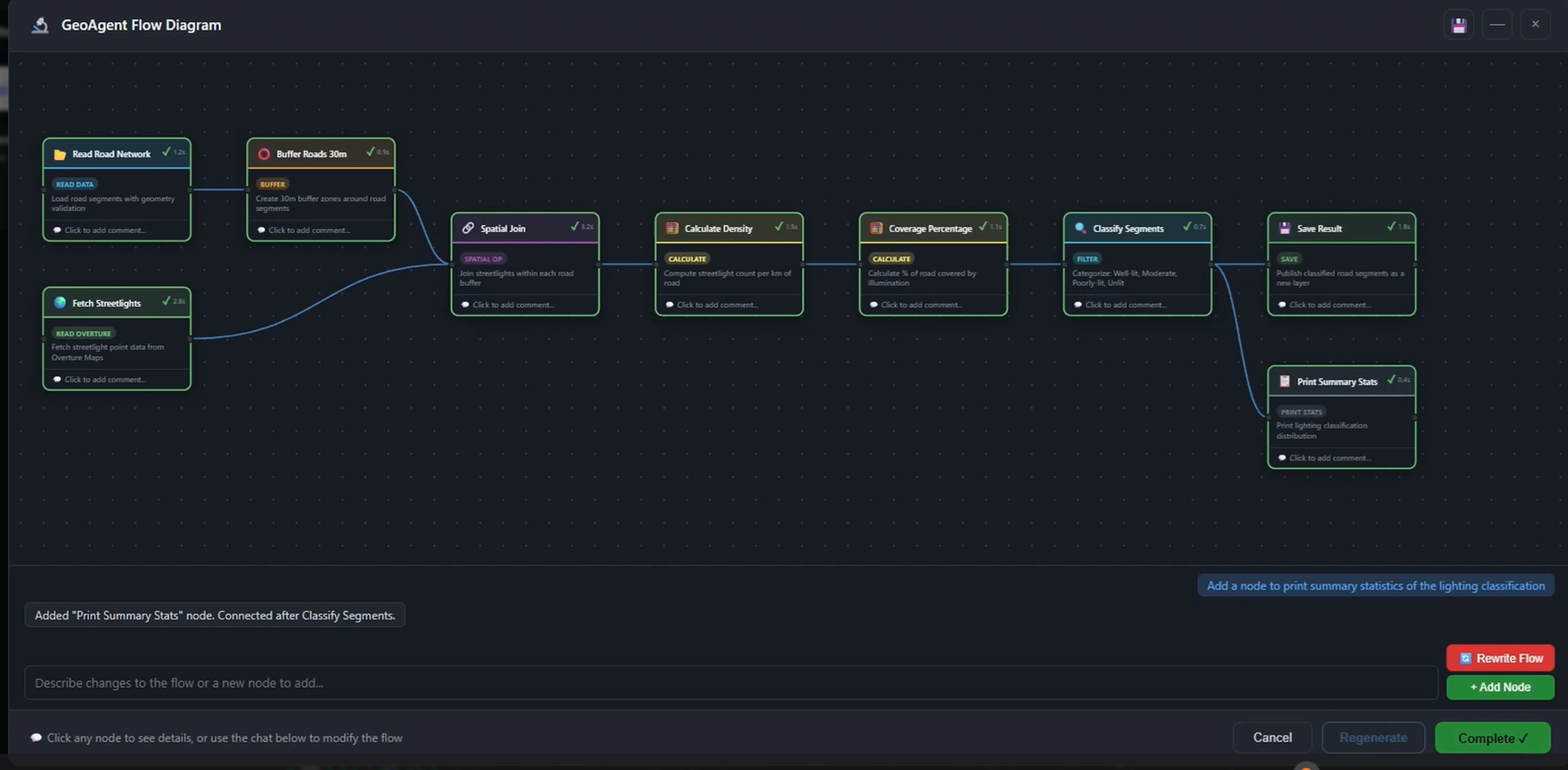1568x770 pixels.
Task: Select READ DATA tag on Read Road Network
Action: [75, 184]
